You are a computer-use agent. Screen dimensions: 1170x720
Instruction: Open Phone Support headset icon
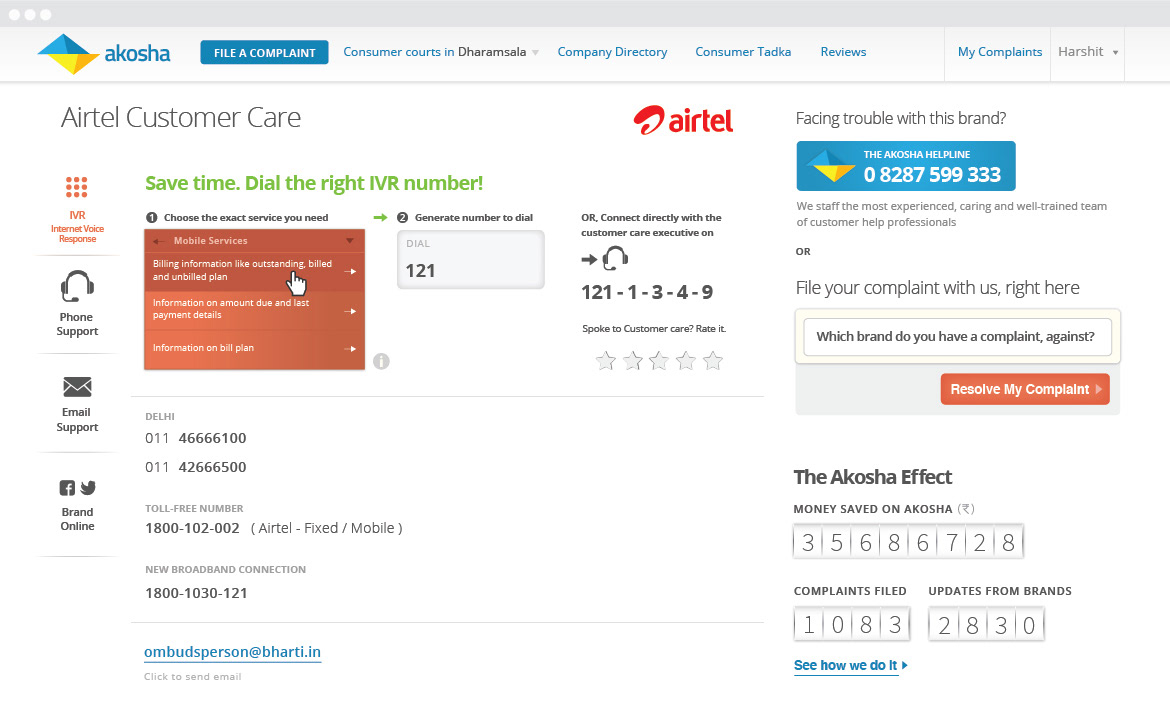point(77,287)
